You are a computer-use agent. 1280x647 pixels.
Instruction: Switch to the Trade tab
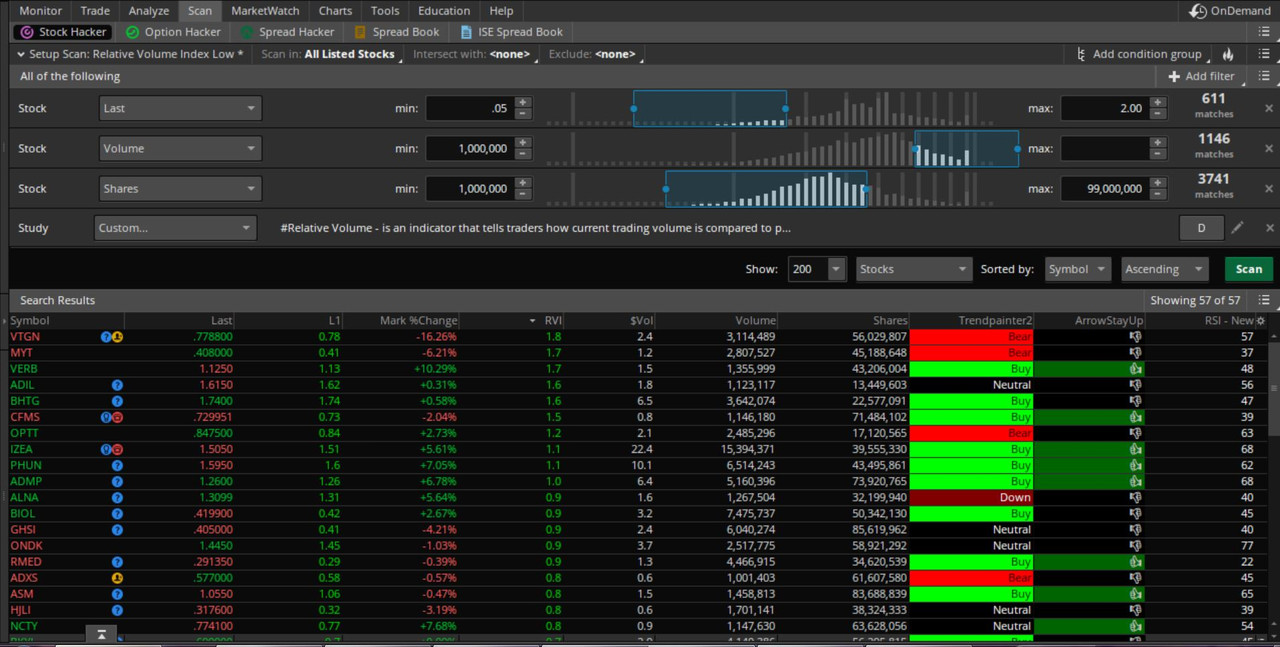tap(95, 11)
